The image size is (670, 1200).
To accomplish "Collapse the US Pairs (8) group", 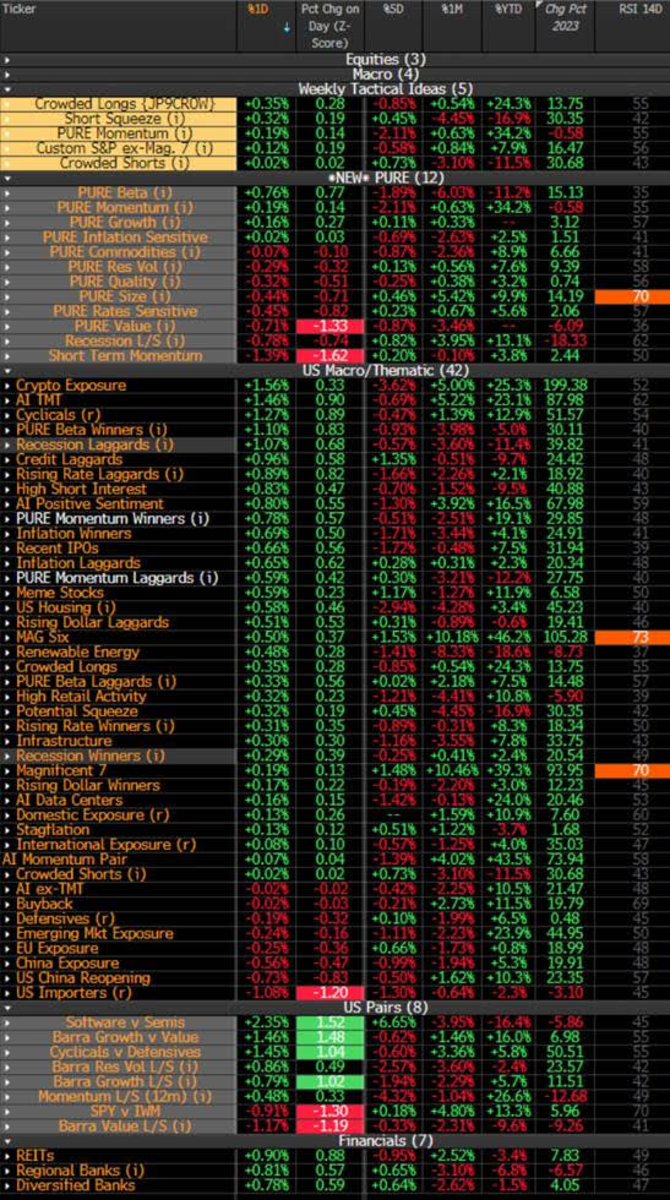I will pos(6,1007).
